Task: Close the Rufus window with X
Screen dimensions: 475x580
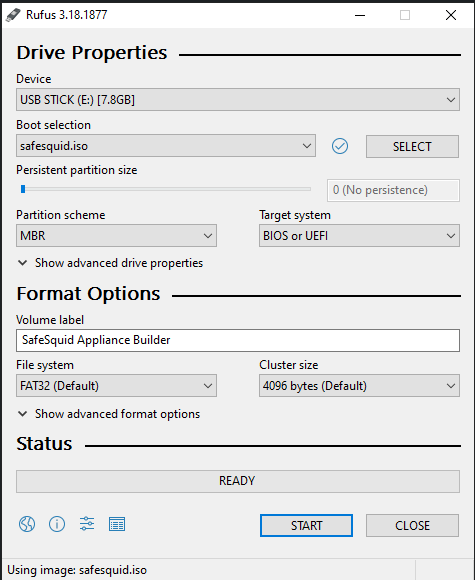Action: 451,15
